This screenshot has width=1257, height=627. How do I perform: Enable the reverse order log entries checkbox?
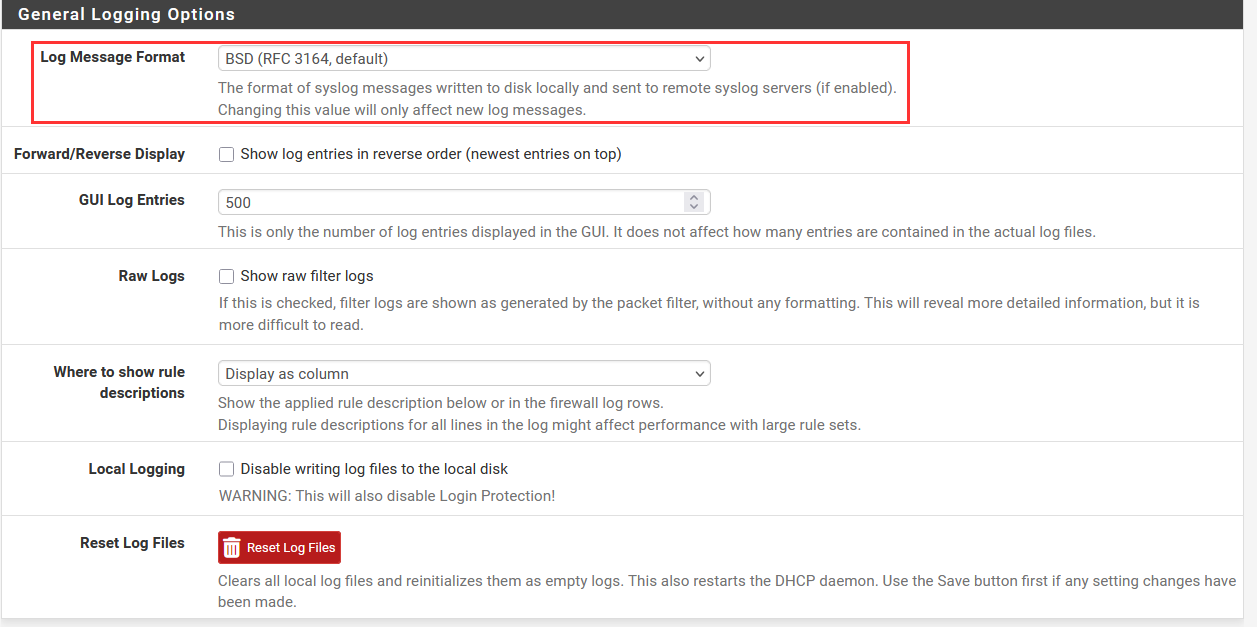click(x=227, y=154)
